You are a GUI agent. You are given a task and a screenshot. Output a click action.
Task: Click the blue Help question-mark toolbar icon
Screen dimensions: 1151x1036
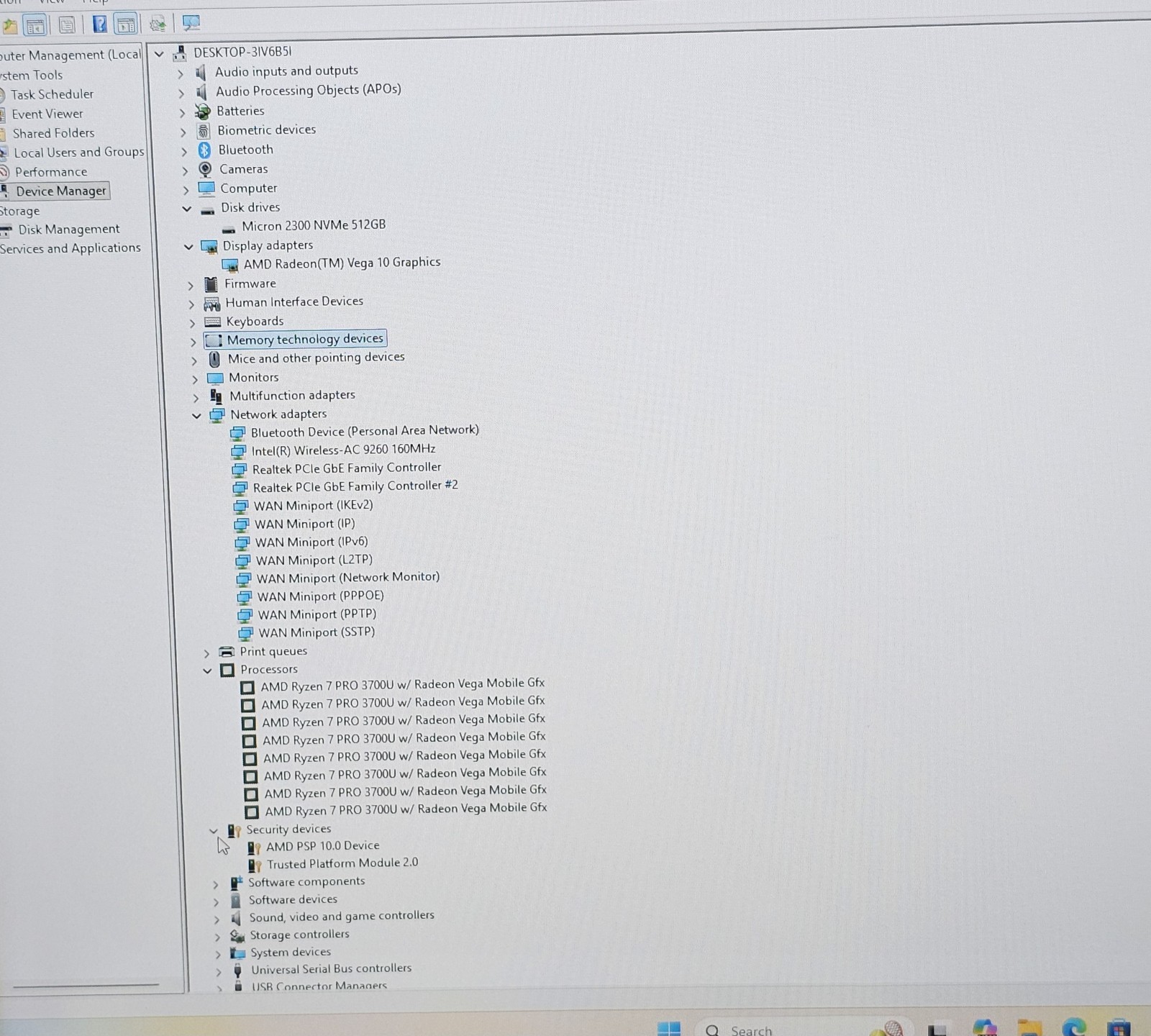click(x=100, y=25)
